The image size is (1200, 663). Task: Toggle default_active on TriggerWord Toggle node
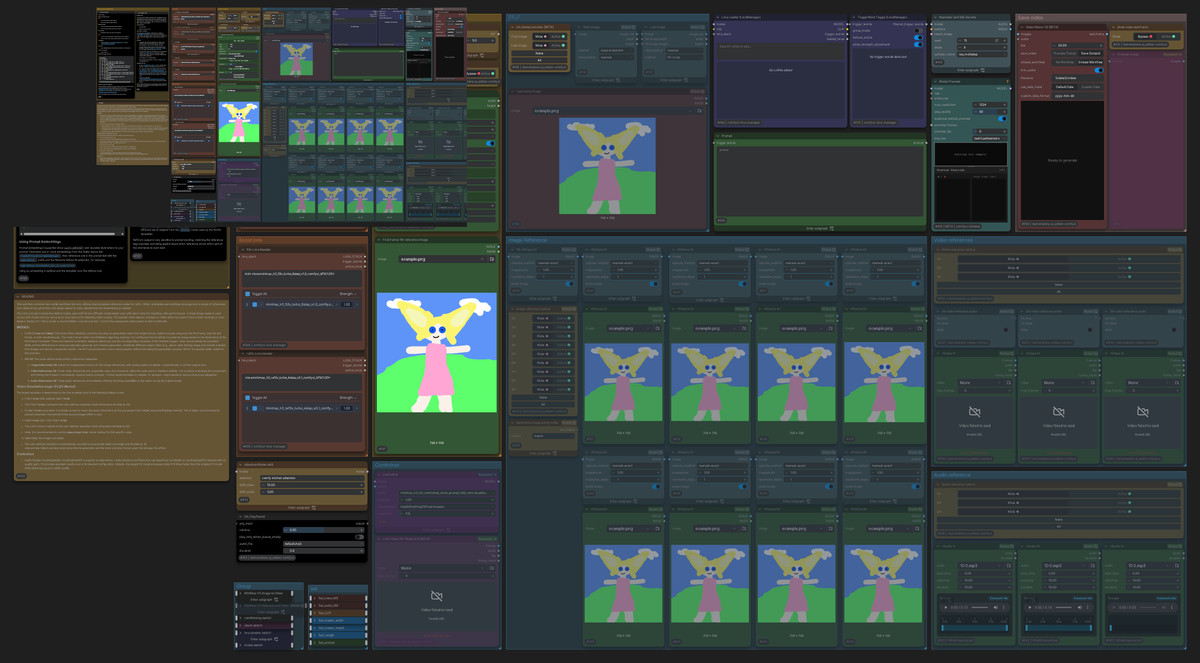pyautogui.click(x=918, y=38)
